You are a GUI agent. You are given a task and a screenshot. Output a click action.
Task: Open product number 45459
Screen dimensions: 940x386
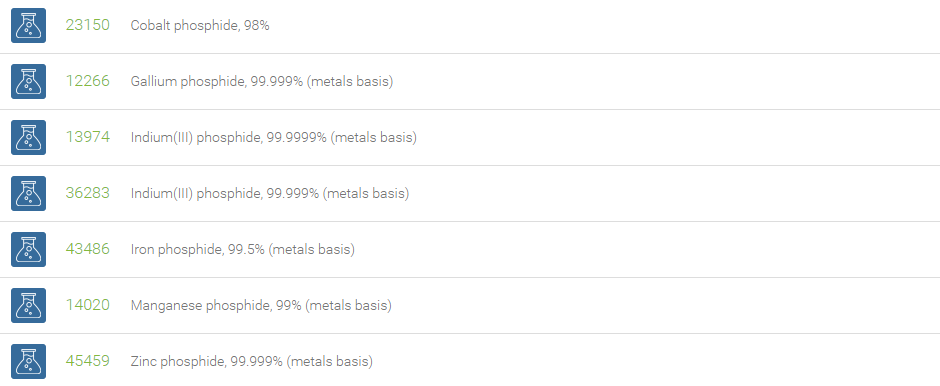tap(88, 361)
